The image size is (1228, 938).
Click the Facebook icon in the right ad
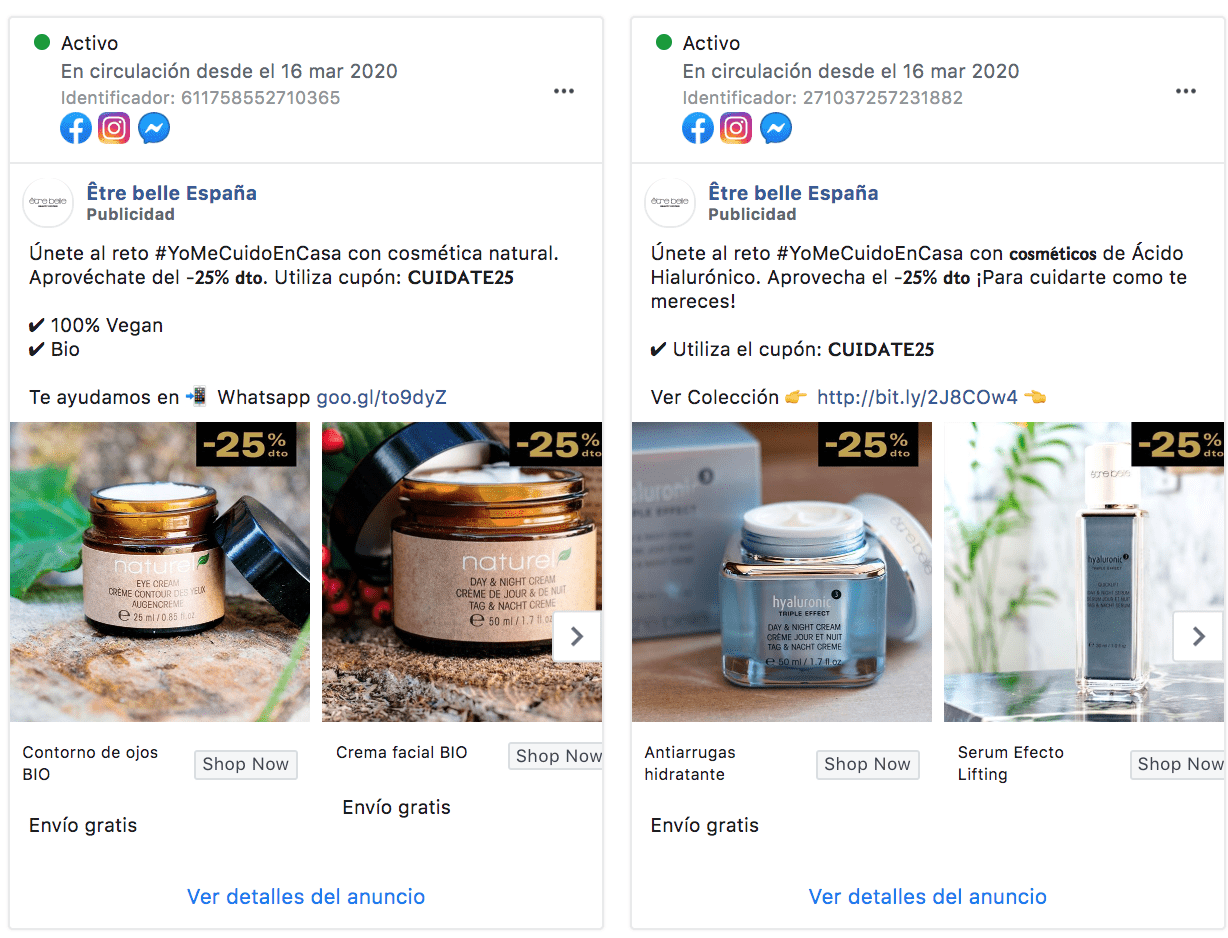pos(698,128)
